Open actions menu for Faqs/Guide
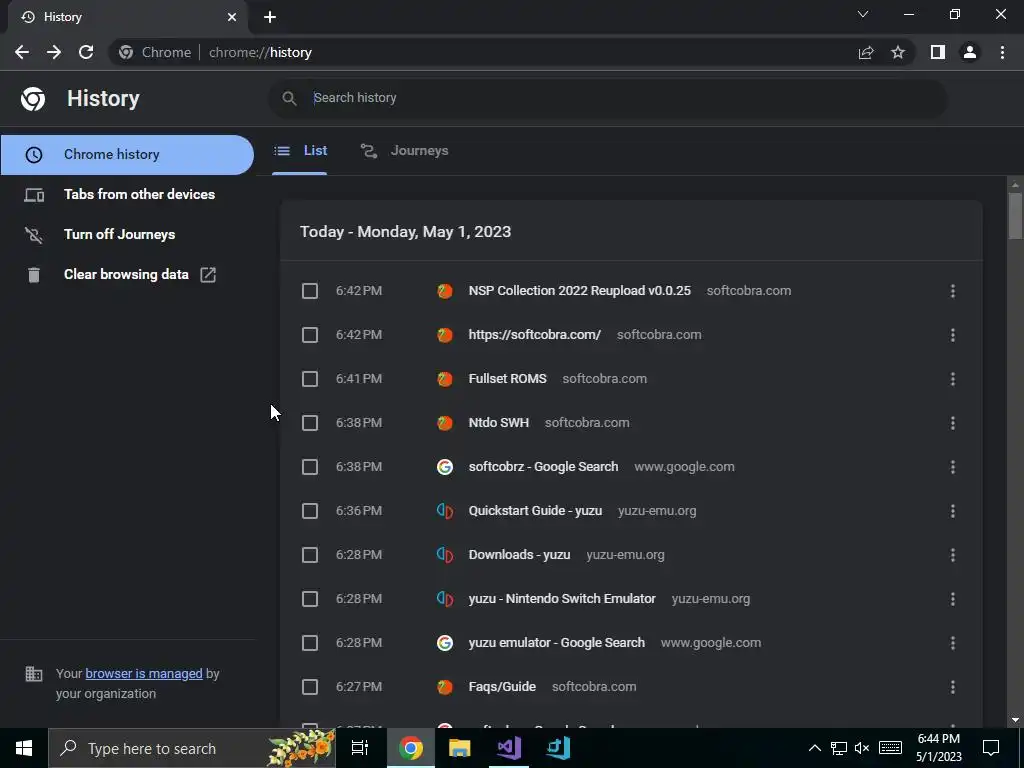Viewport: 1024px width, 768px height. click(x=953, y=687)
